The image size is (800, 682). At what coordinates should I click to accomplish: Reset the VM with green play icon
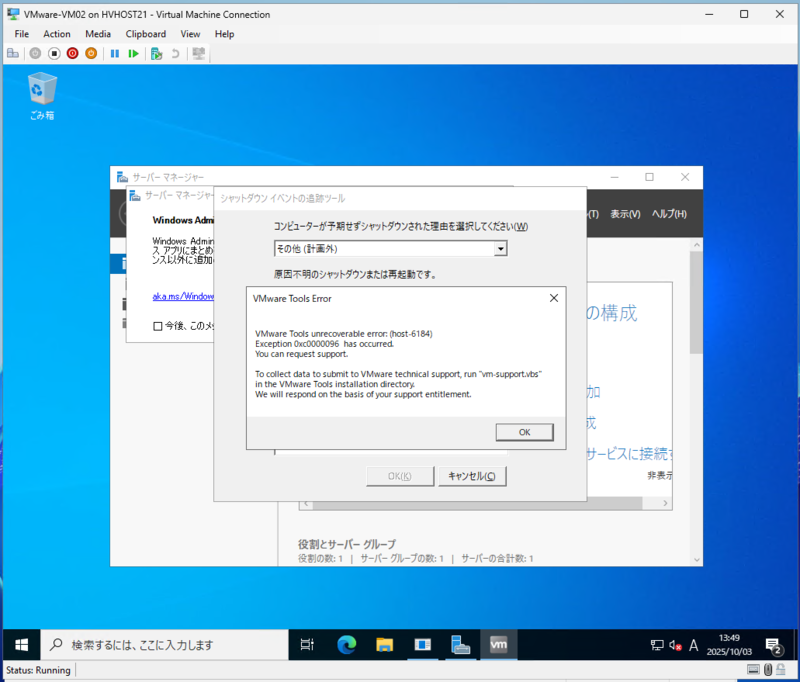(133, 53)
